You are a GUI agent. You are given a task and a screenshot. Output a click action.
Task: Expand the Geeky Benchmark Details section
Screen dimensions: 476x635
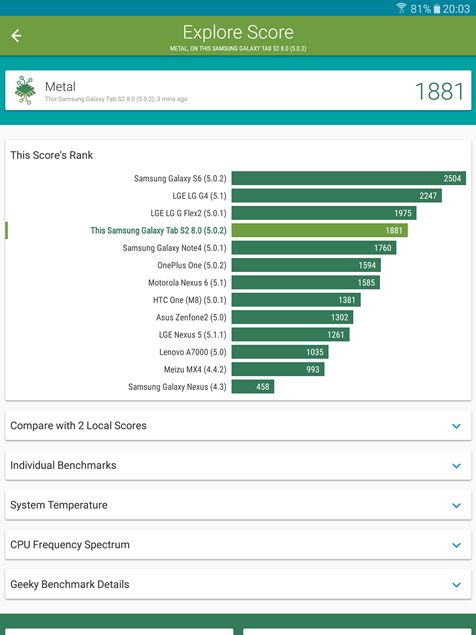point(238,584)
